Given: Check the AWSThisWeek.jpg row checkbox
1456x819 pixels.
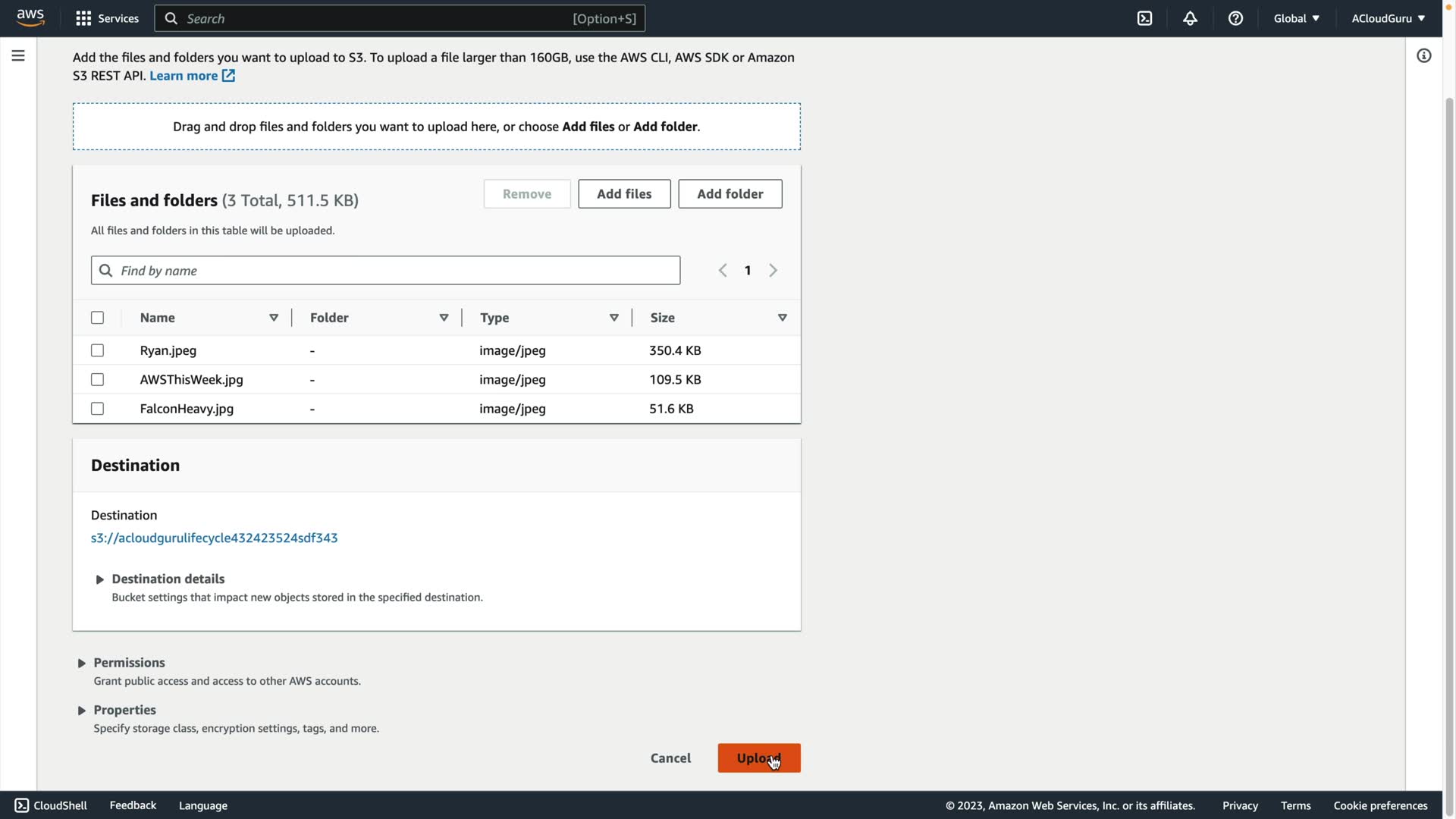Looking at the screenshot, I should (97, 379).
